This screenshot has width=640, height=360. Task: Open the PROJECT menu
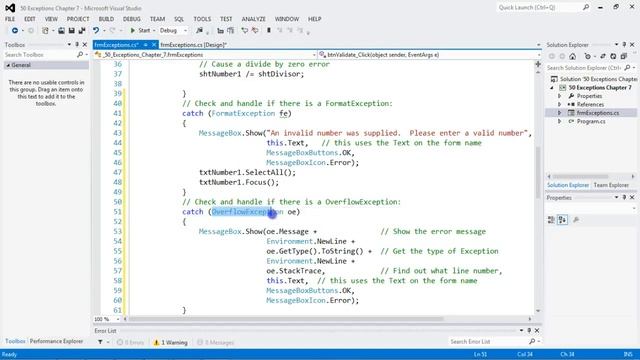coord(78,19)
